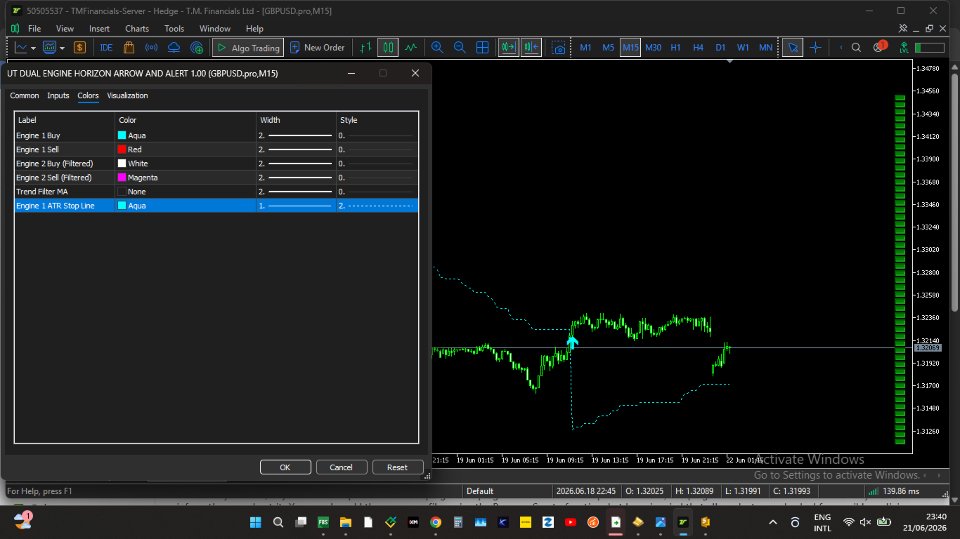This screenshot has width=960, height=539.
Task: Select the crosshair tool
Action: (x=816, y=47)
